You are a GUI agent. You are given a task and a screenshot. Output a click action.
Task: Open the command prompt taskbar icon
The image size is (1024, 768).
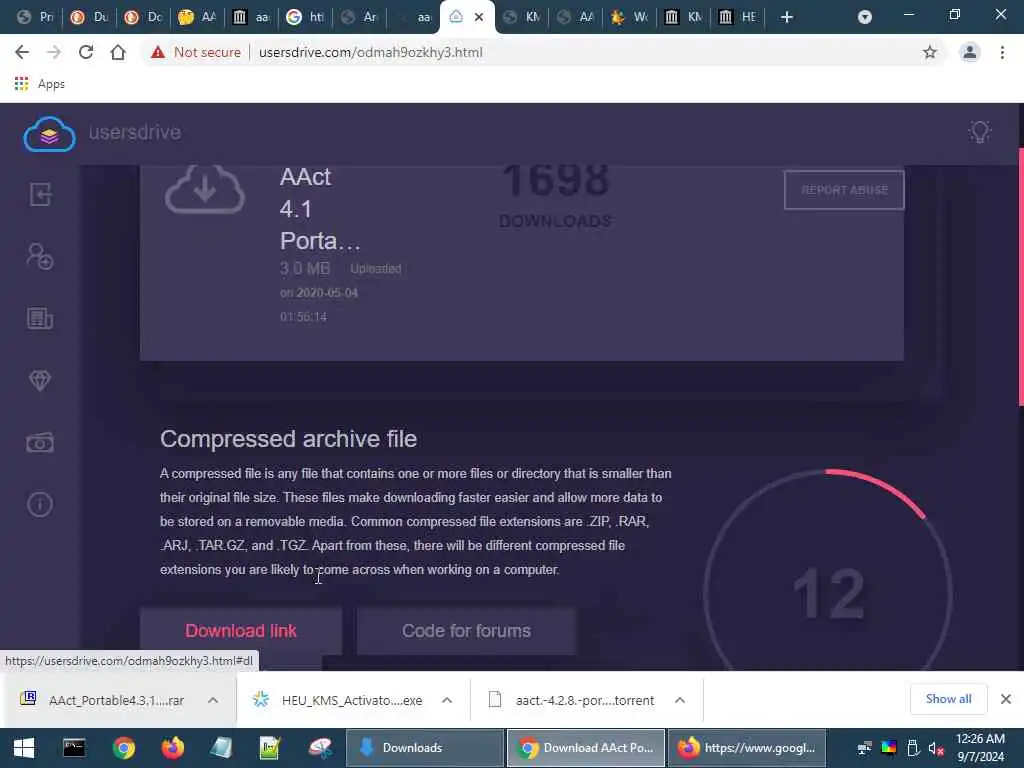point(74,748)
